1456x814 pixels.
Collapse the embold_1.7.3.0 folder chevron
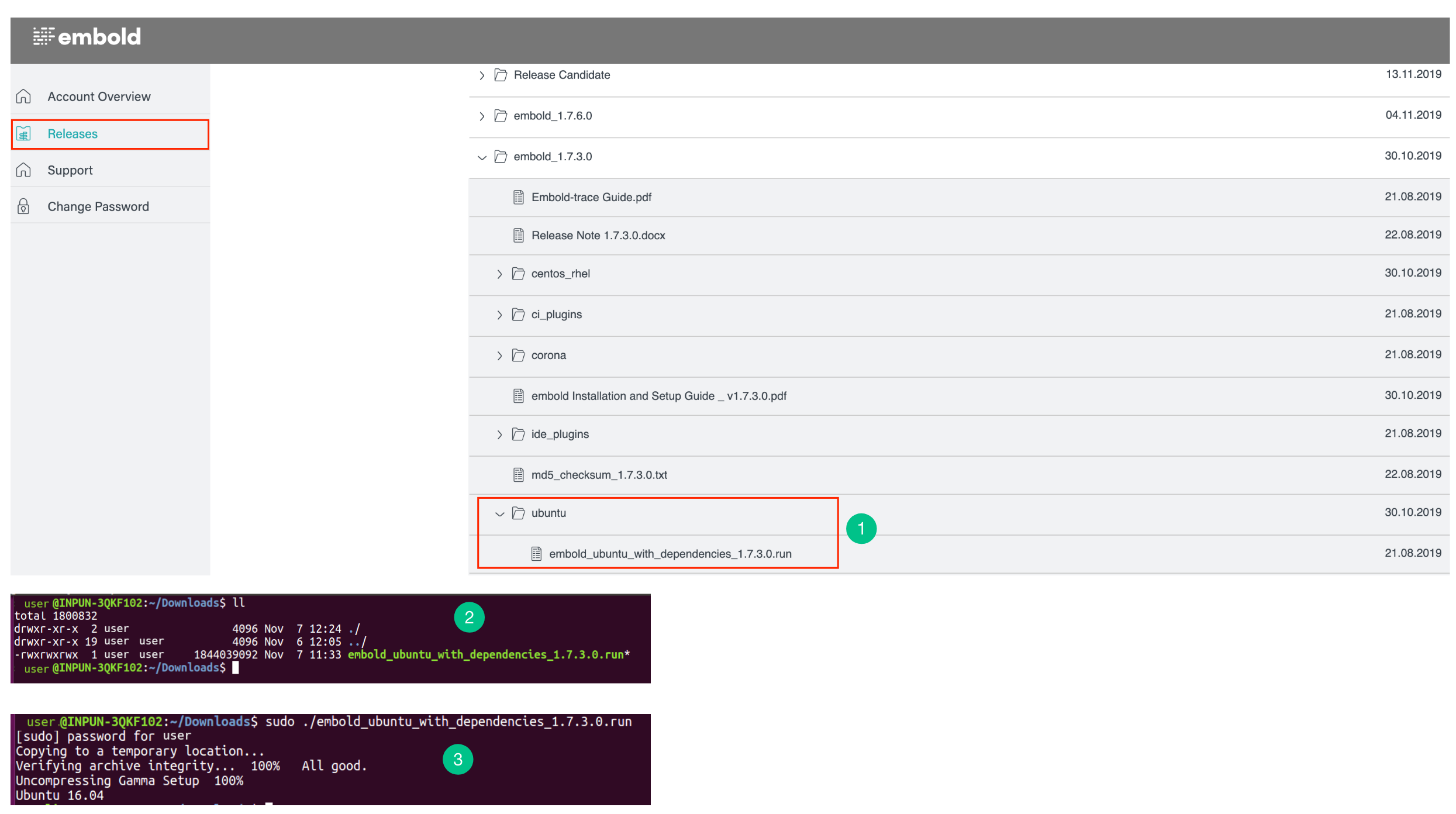coord(482,157)
